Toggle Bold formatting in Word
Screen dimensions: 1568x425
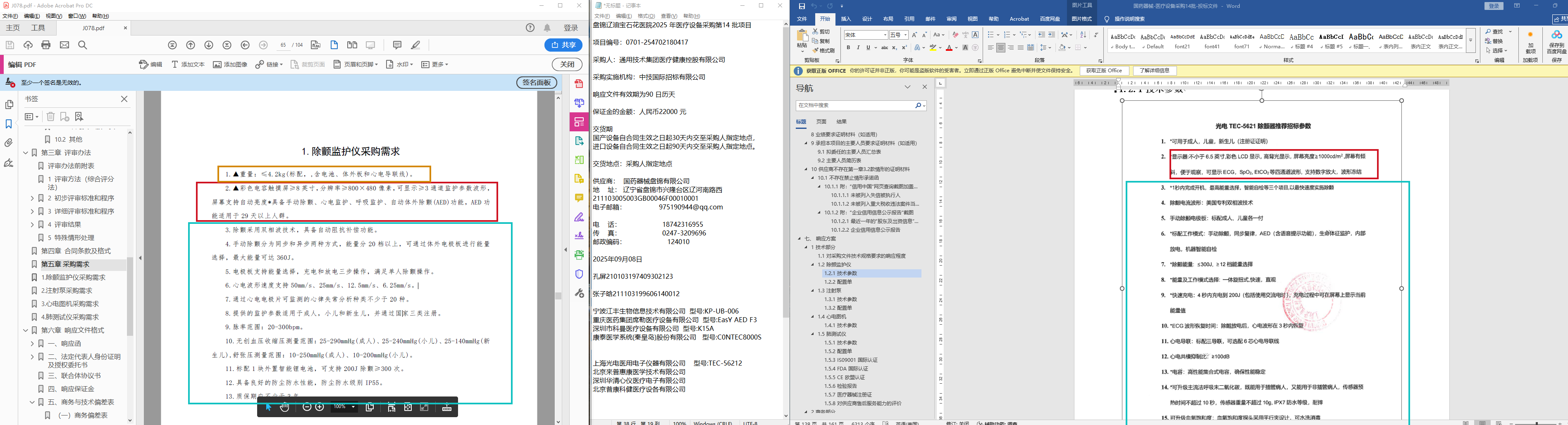(x=849, y=47)
